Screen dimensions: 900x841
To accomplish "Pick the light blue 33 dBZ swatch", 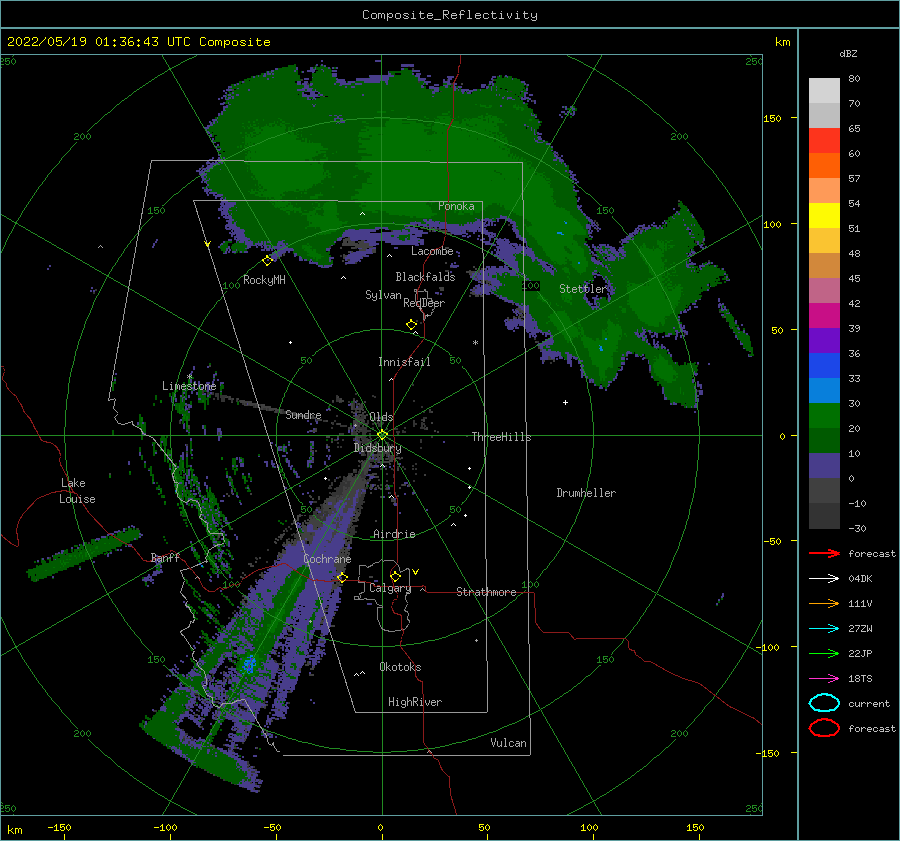I will [824, 390].
